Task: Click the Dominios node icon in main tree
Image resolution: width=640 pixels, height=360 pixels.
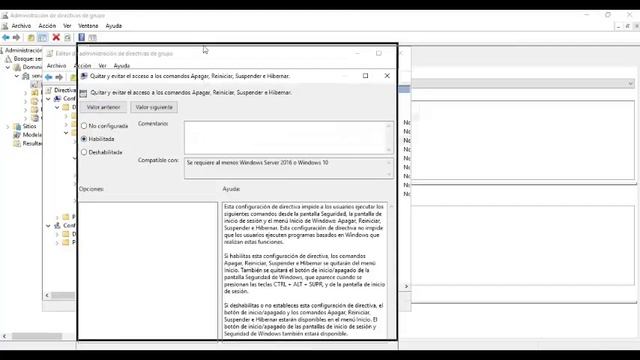Action: pyautogui.click(x=17, y=67)
